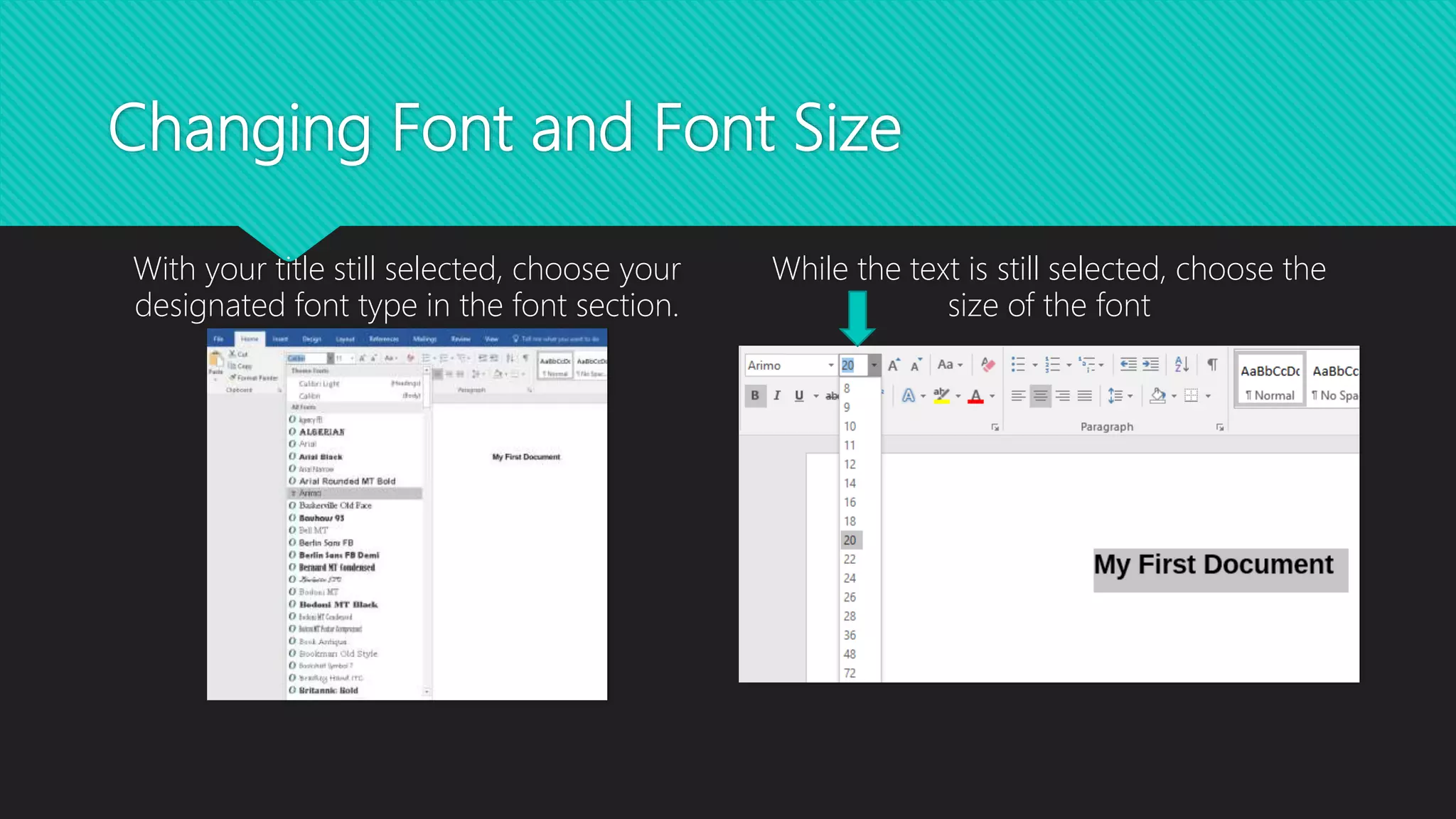Image resolution: width=1456 pixels, height=819 pixels.
Task: Toggle Justify alignment in the enlarged ribbon
Action: (x=1085, y=396)
